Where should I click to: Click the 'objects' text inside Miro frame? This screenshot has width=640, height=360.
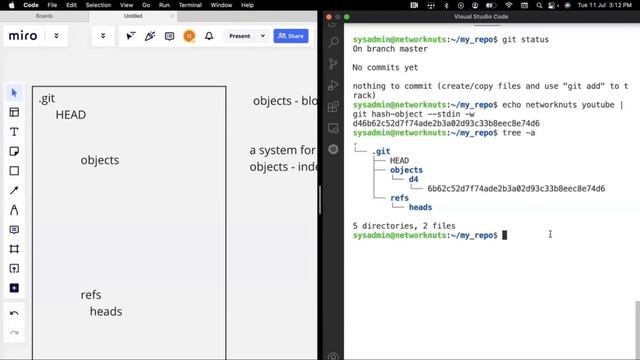pos(100,160)
